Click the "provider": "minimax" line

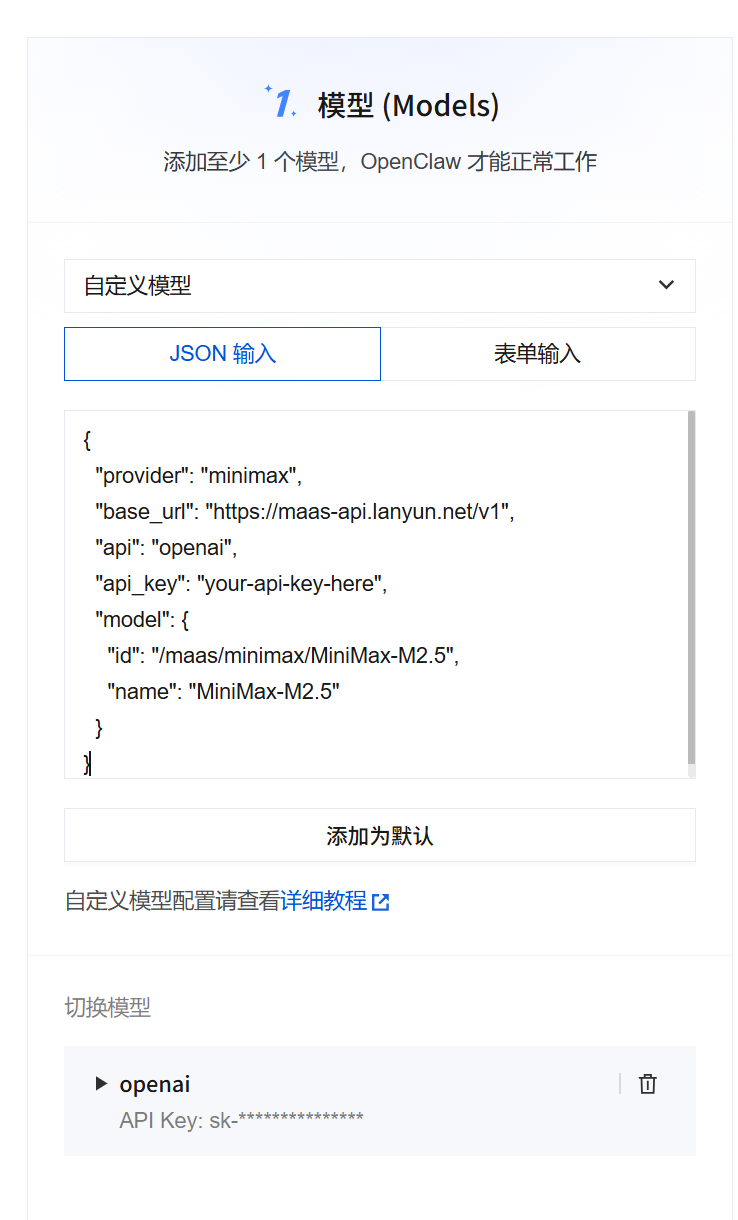point(198,475)
